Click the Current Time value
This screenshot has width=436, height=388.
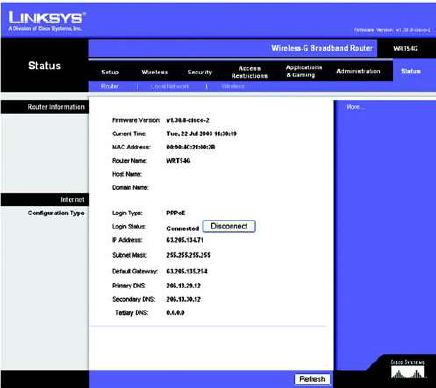201,134
